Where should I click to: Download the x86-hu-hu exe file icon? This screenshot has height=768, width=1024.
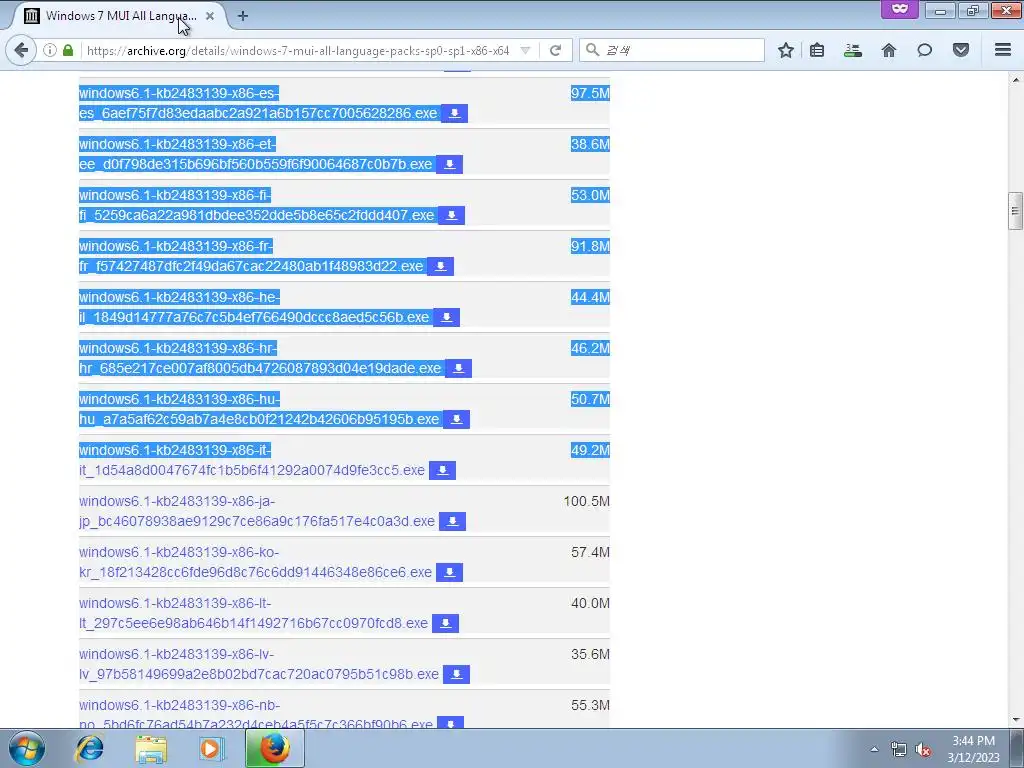coord(456,419)
